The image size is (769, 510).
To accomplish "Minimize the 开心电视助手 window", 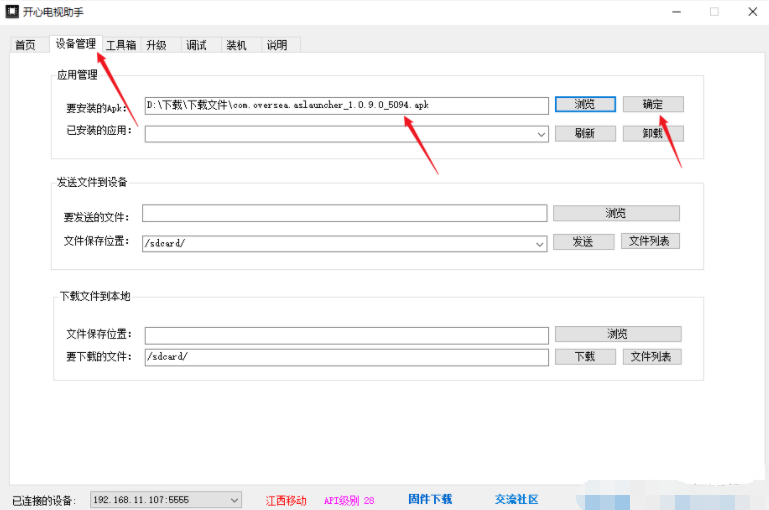I will point(677,12).
